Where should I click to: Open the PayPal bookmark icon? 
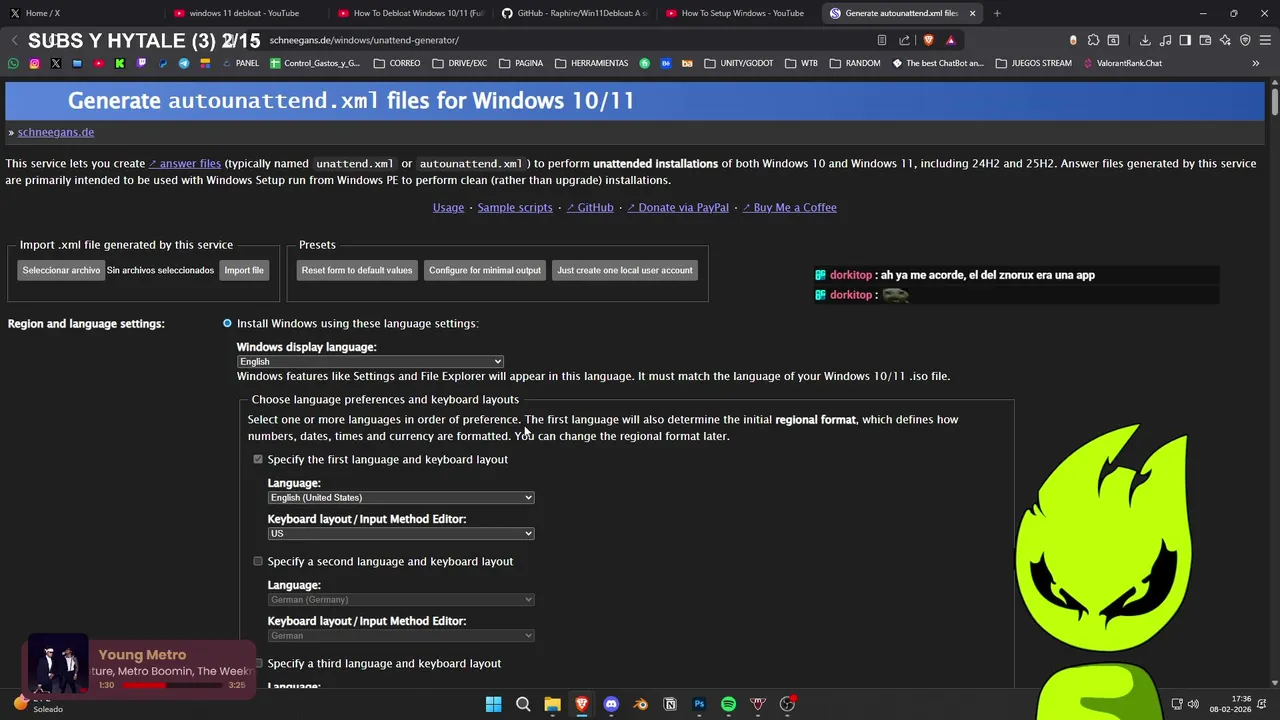163,63
